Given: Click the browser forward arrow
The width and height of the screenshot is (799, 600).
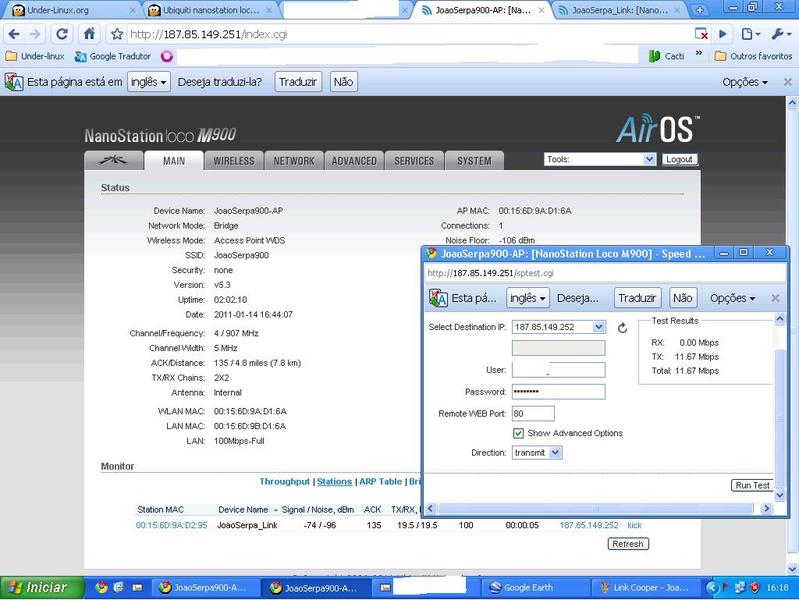Looking at the screenshot, I should point(35,34).
